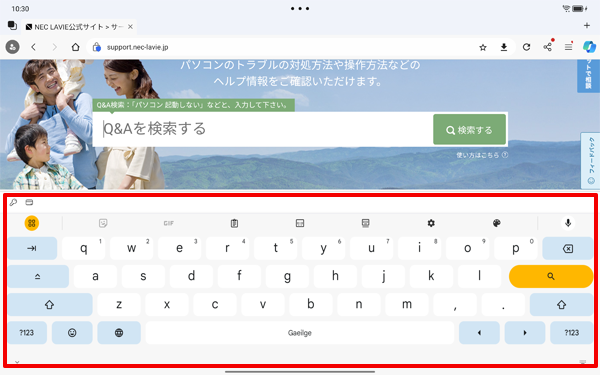600x375 pixels.
Task: Tap the g key
Action: [287, 276]
